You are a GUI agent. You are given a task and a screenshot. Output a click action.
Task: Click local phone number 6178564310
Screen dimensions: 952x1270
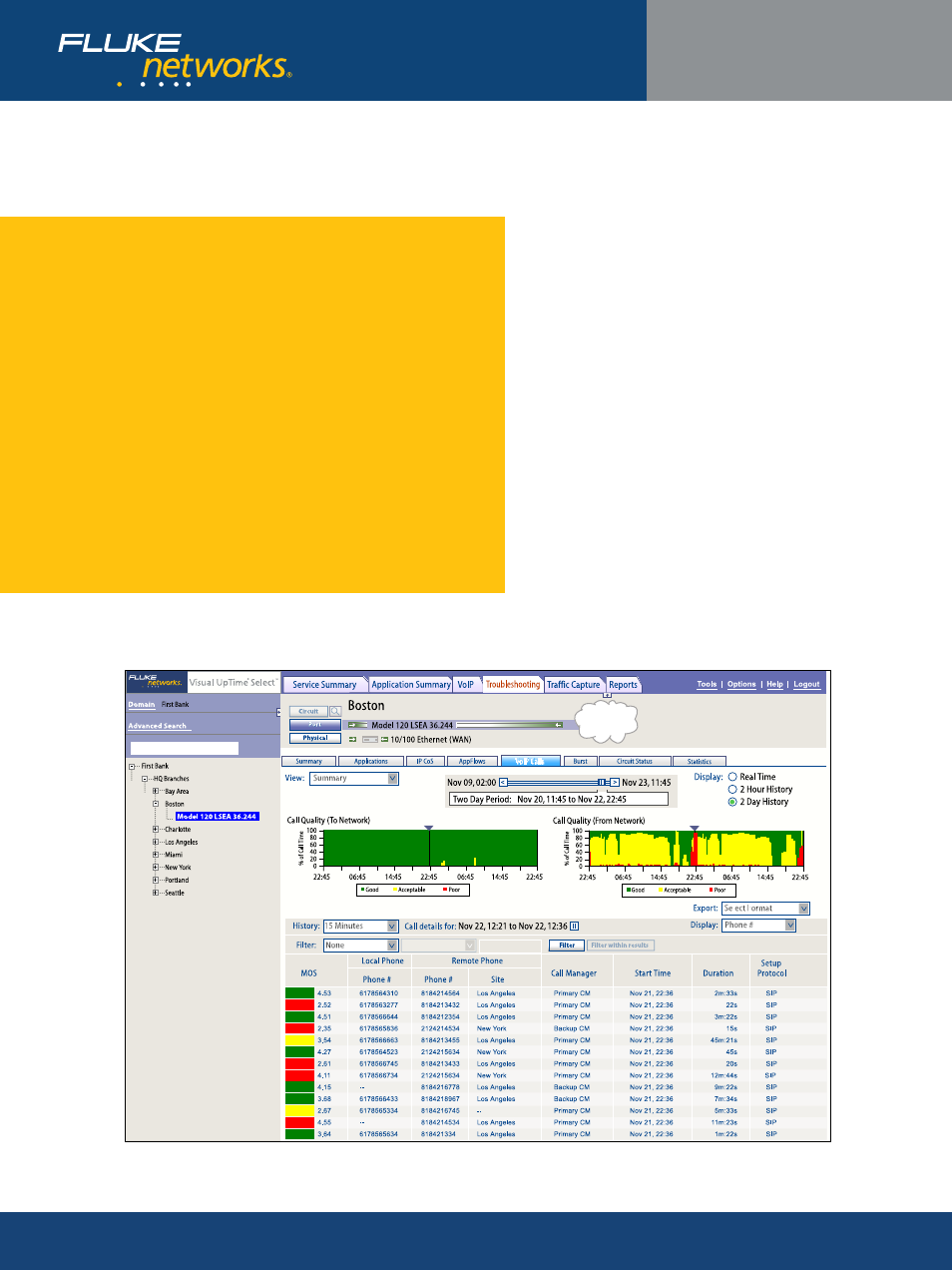(x=379, y=993)
